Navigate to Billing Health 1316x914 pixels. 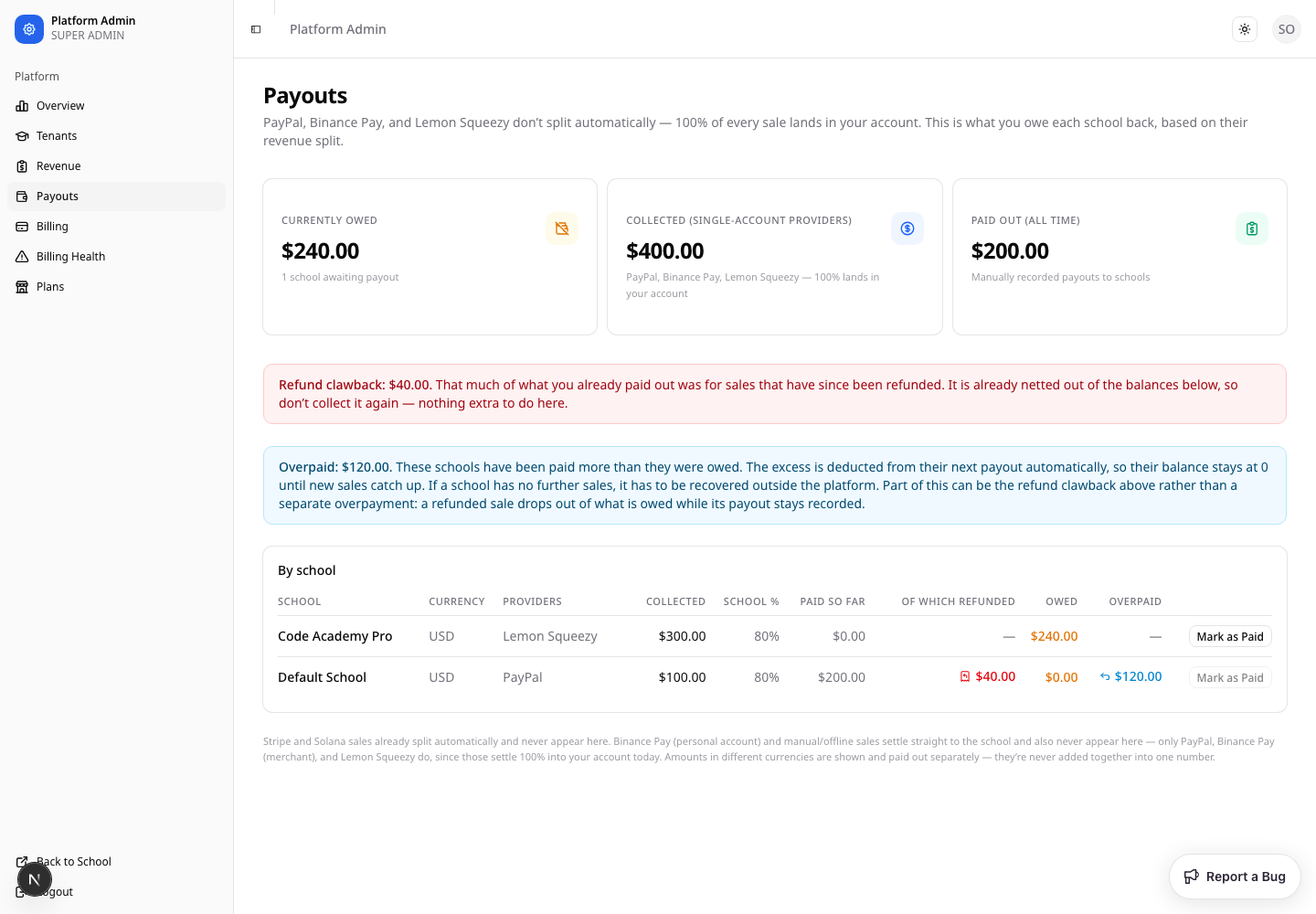pyautogui.click(x=116, y=257)
